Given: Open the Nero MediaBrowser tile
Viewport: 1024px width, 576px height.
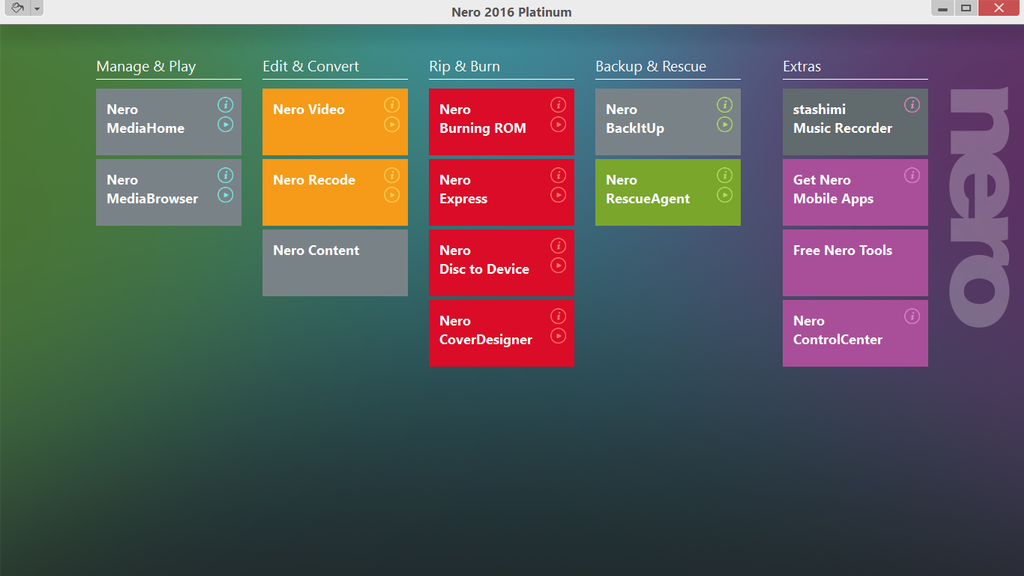Looking at the screenshot, I should pyautogui.click(x=168, y=193).
